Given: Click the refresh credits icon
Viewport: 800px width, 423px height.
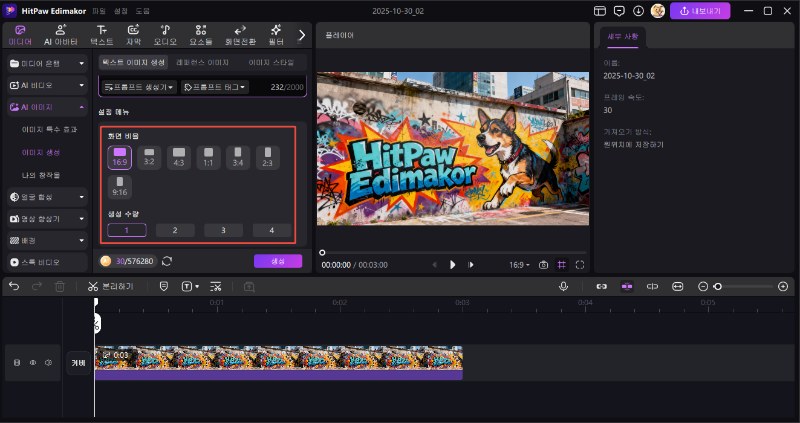Looking at the screenshot, I should pos(167,261).
